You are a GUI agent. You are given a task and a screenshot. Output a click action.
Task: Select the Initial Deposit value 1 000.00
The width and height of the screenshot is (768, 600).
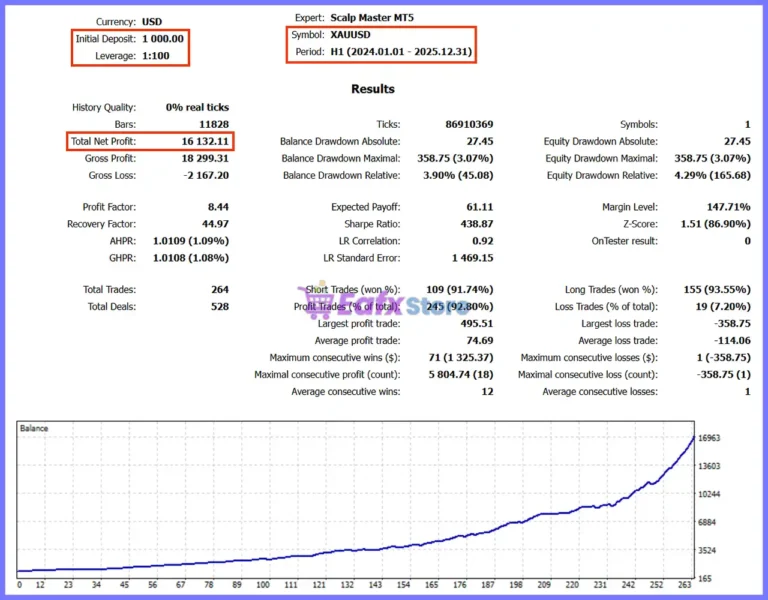(163, 39)
